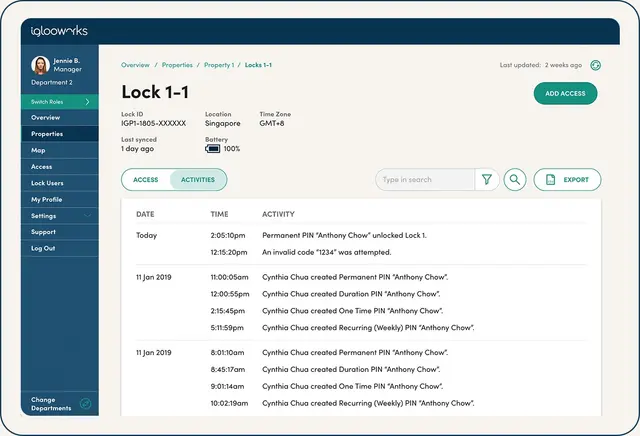640x436 pixels.
Task: Click the Overview breadcrumb link
Action: (x=135, y=65)
